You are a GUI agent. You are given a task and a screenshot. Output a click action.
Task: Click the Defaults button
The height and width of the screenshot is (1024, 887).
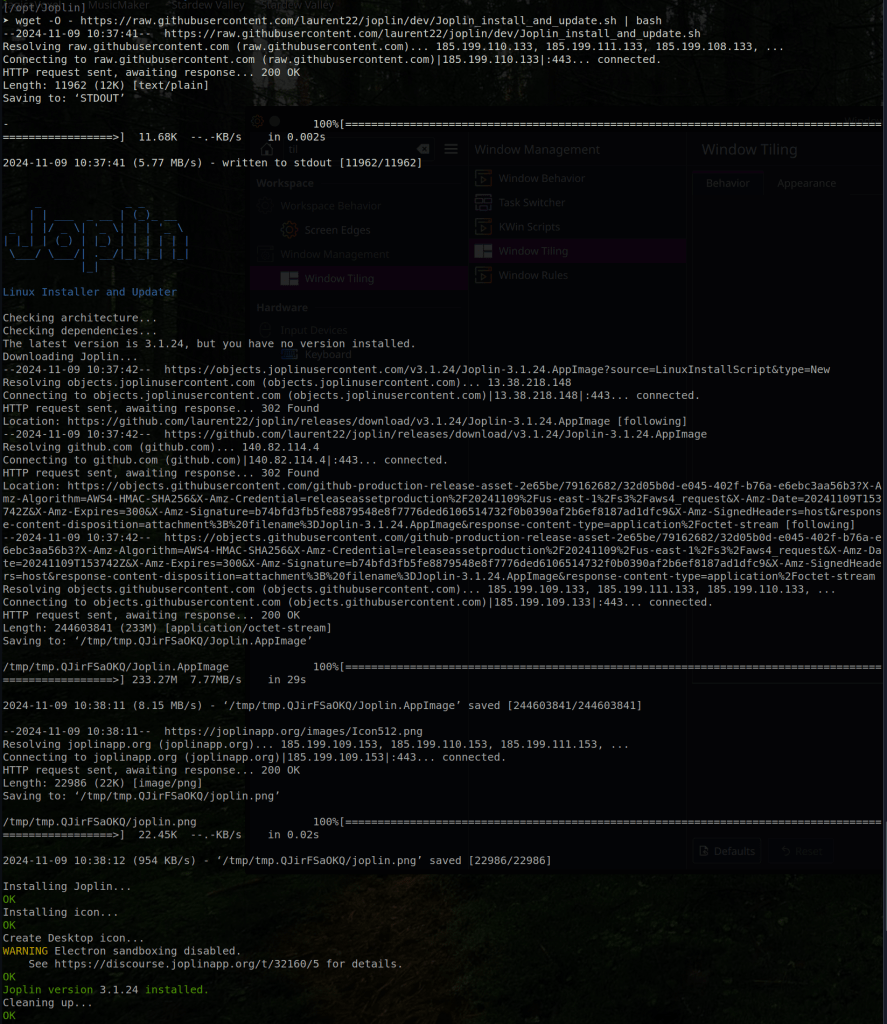coord(726,851)
